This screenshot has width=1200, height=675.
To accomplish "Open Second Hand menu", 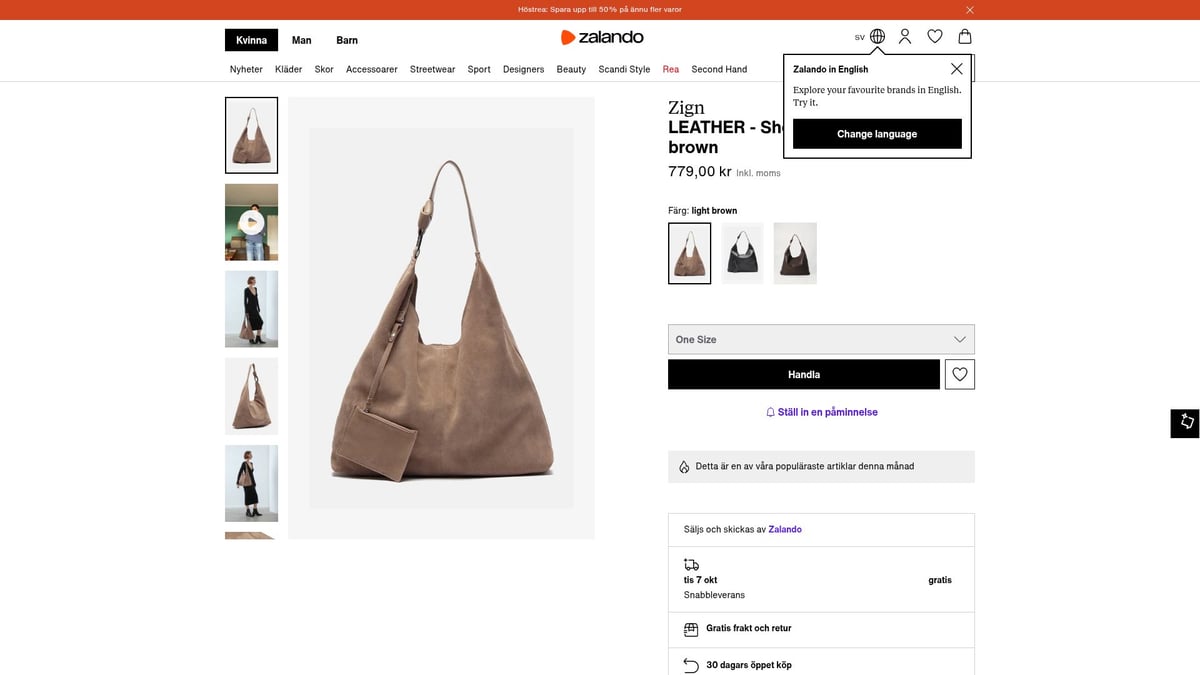I will [719, 69].
